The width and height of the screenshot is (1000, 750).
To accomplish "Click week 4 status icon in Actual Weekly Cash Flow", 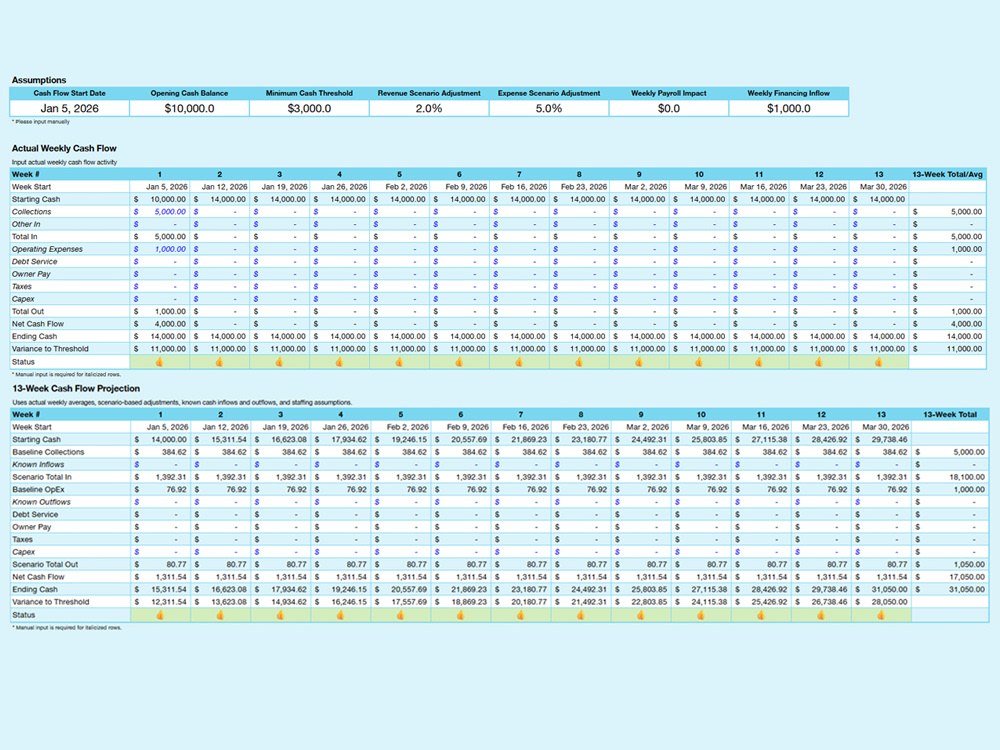I will (339, 362).
